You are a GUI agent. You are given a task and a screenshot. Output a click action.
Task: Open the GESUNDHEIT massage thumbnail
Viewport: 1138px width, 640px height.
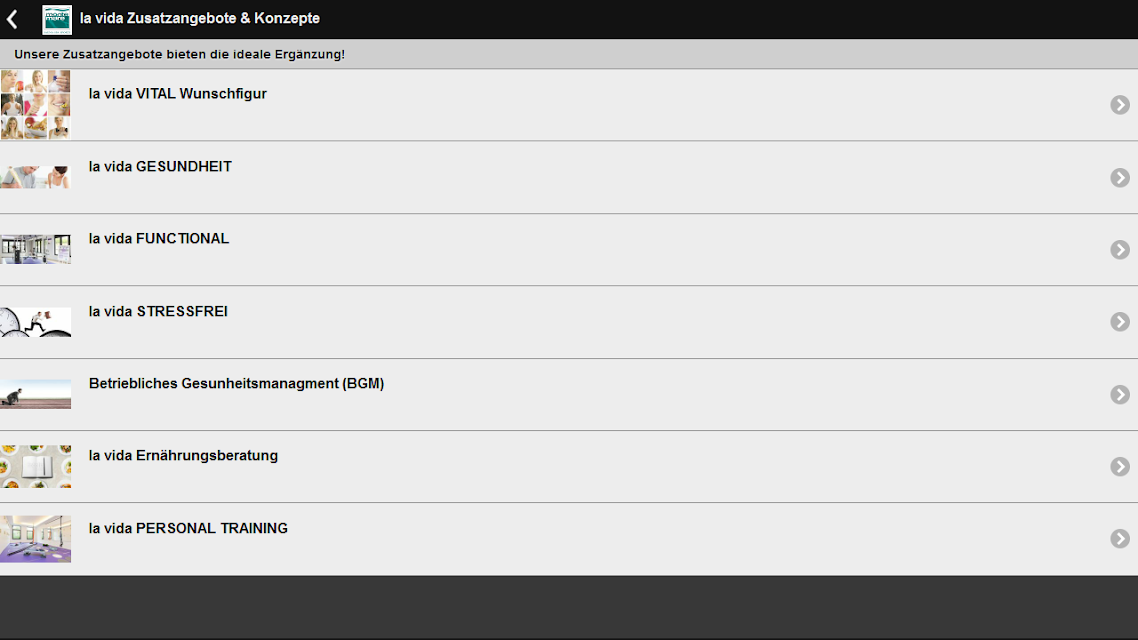tap(36, 177)
